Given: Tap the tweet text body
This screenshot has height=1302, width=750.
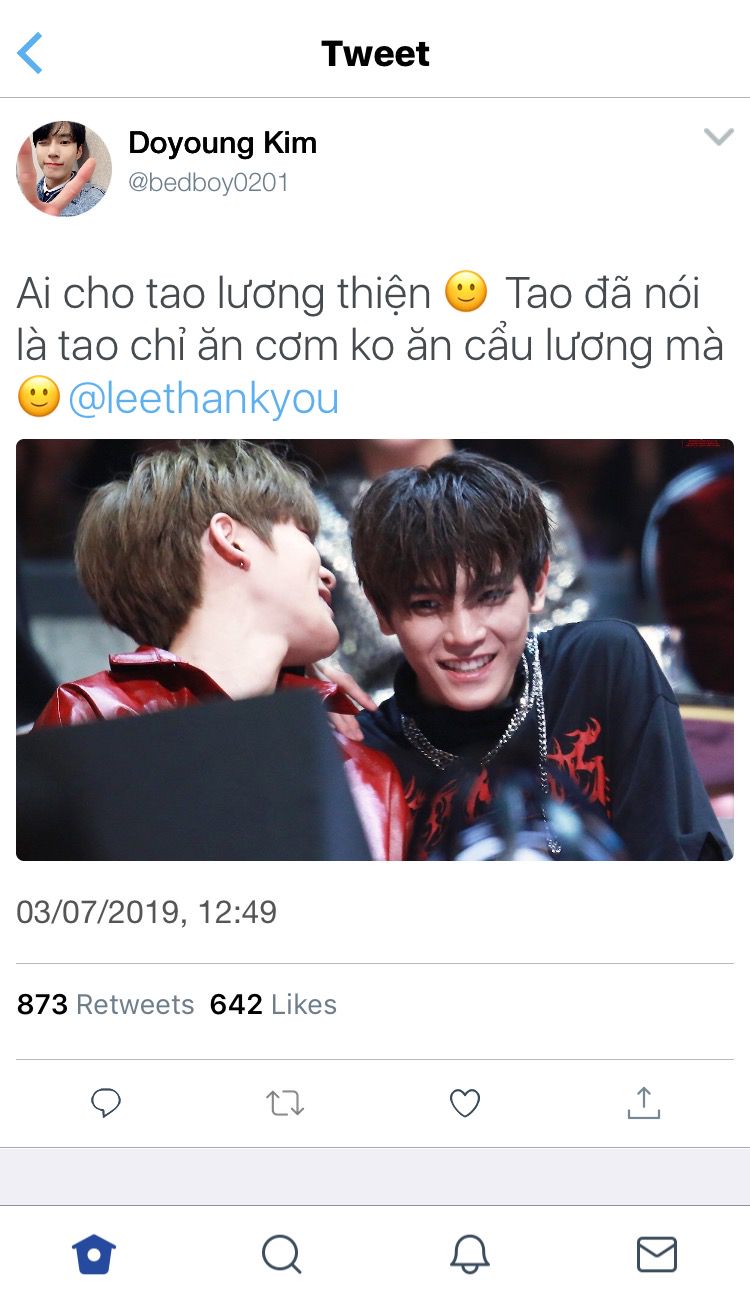Looking at the screenshot, I should click(x=371, y=346).
